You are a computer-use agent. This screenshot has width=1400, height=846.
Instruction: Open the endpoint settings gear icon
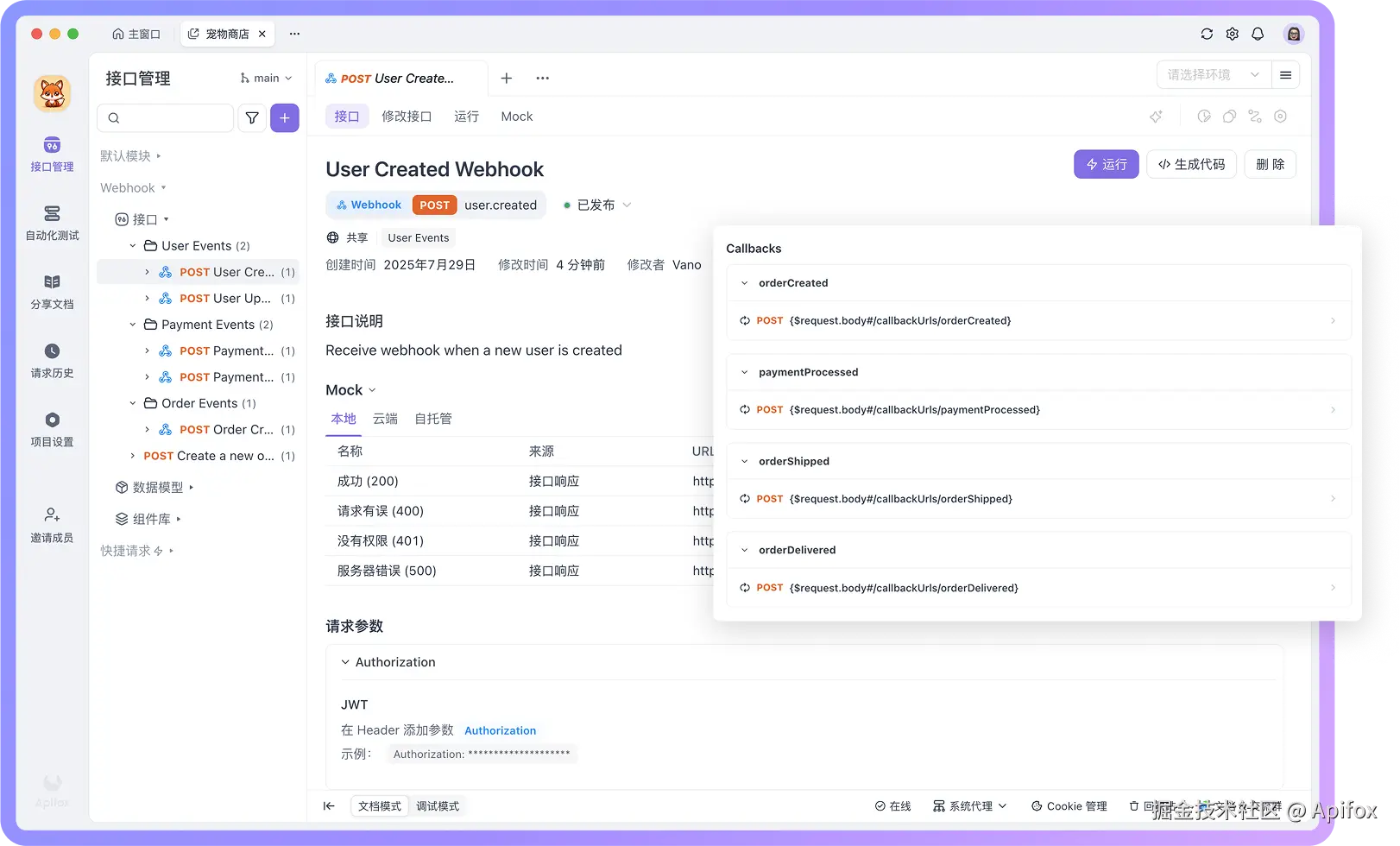pos(1281,116)
